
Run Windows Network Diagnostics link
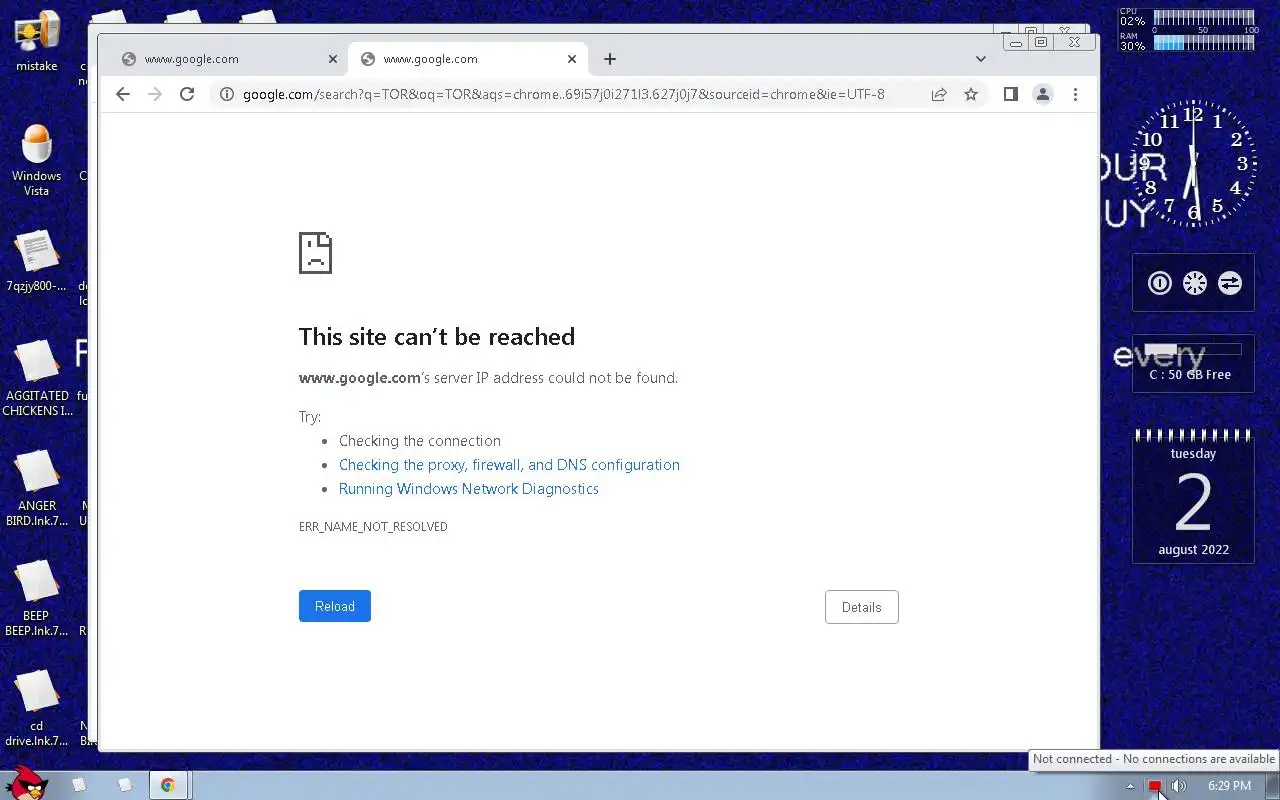coord(469,489)
